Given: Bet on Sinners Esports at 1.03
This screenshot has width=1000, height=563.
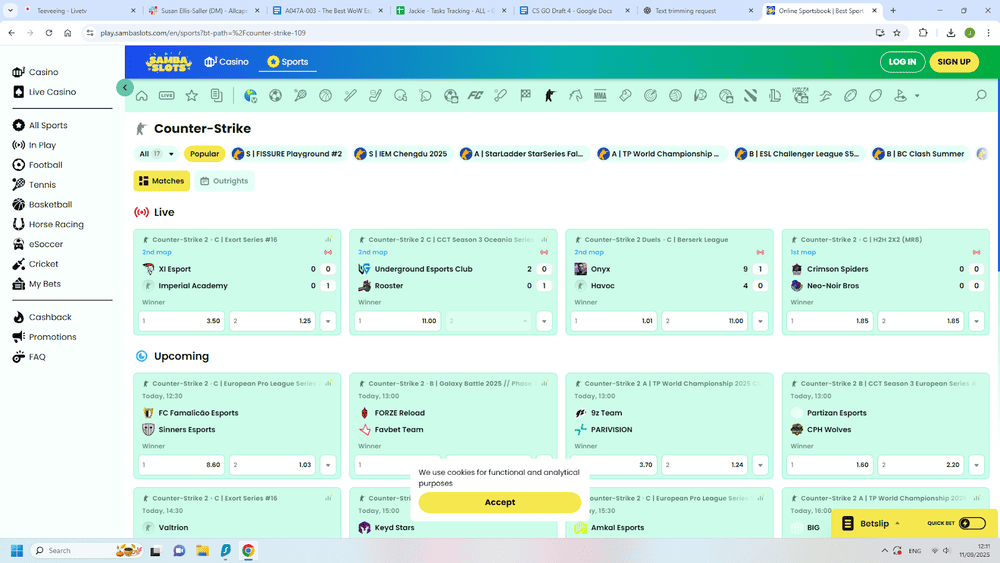Looking at the screenshot, I should [x=272, y=465].
